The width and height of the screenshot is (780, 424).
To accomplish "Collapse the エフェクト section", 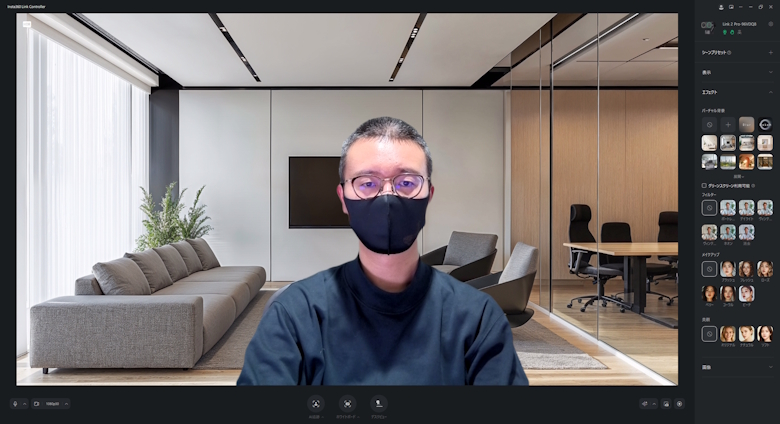I will click(x=771, y=92).
